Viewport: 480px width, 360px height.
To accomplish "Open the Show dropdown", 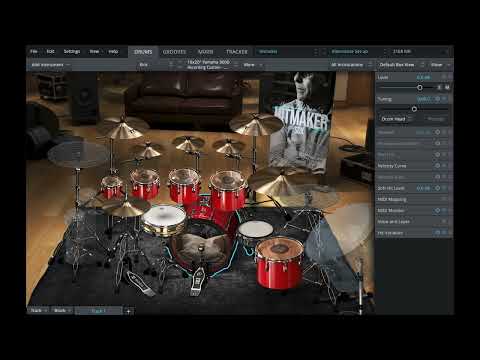I will coord(440,65).
